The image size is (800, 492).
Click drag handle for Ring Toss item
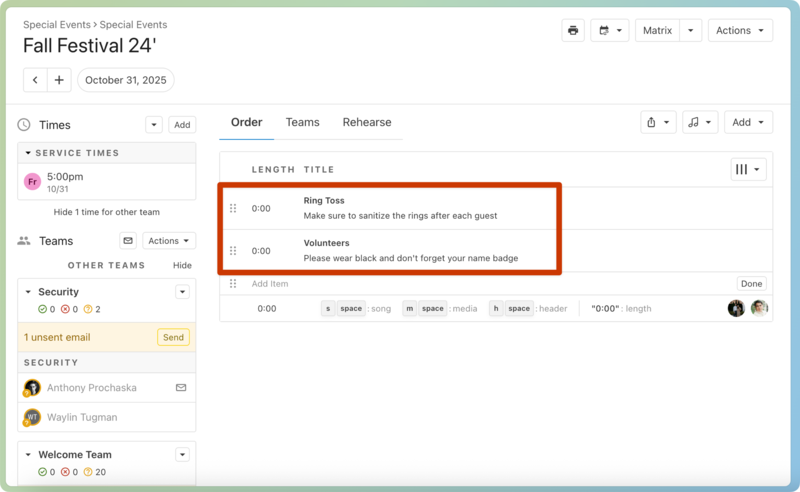click(233, 208)
